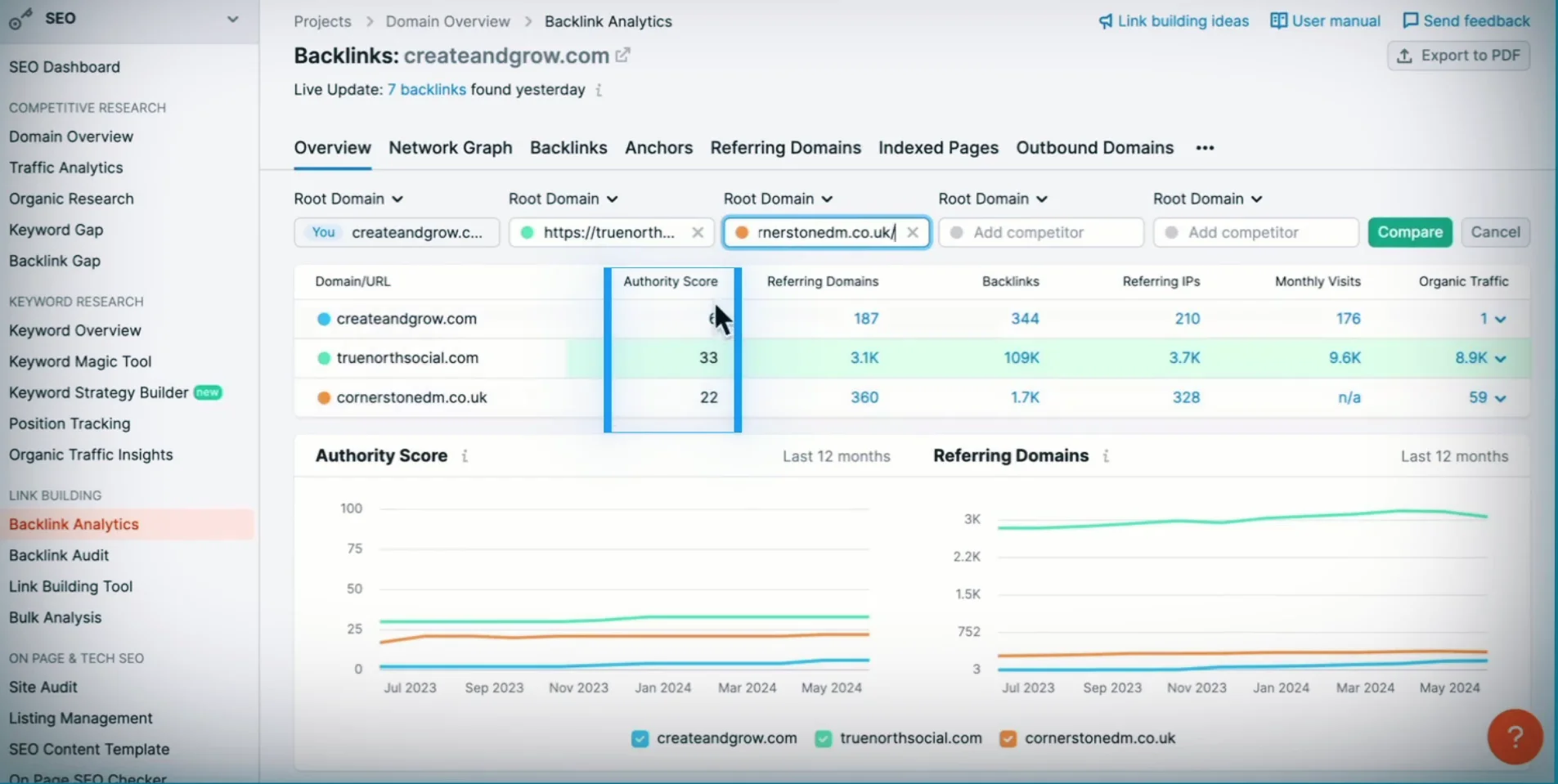Open Site Audit in sidebar
1558x784 pixels.
[x=43, y=688]
